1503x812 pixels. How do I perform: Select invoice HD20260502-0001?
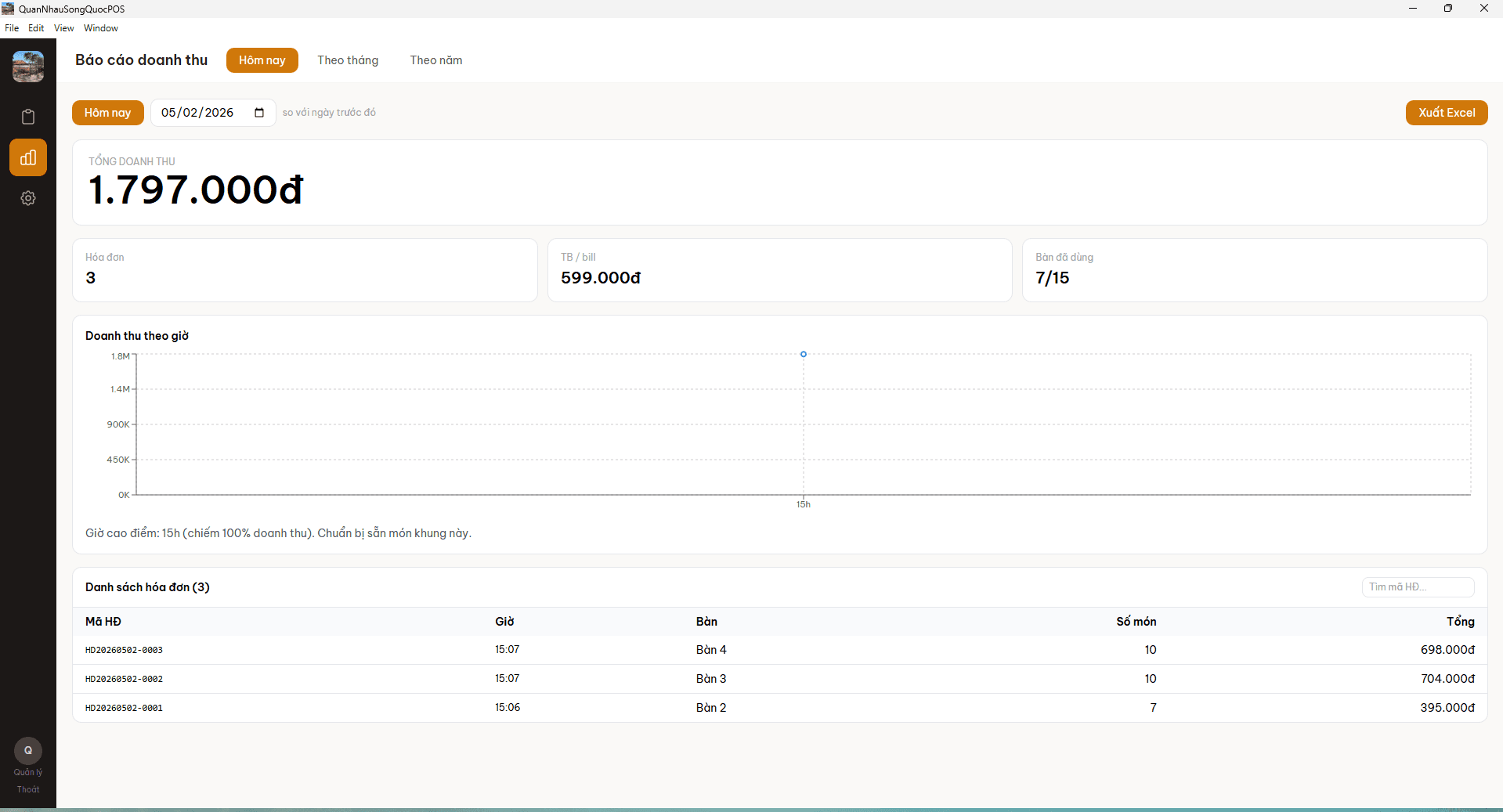click(780, 708)
